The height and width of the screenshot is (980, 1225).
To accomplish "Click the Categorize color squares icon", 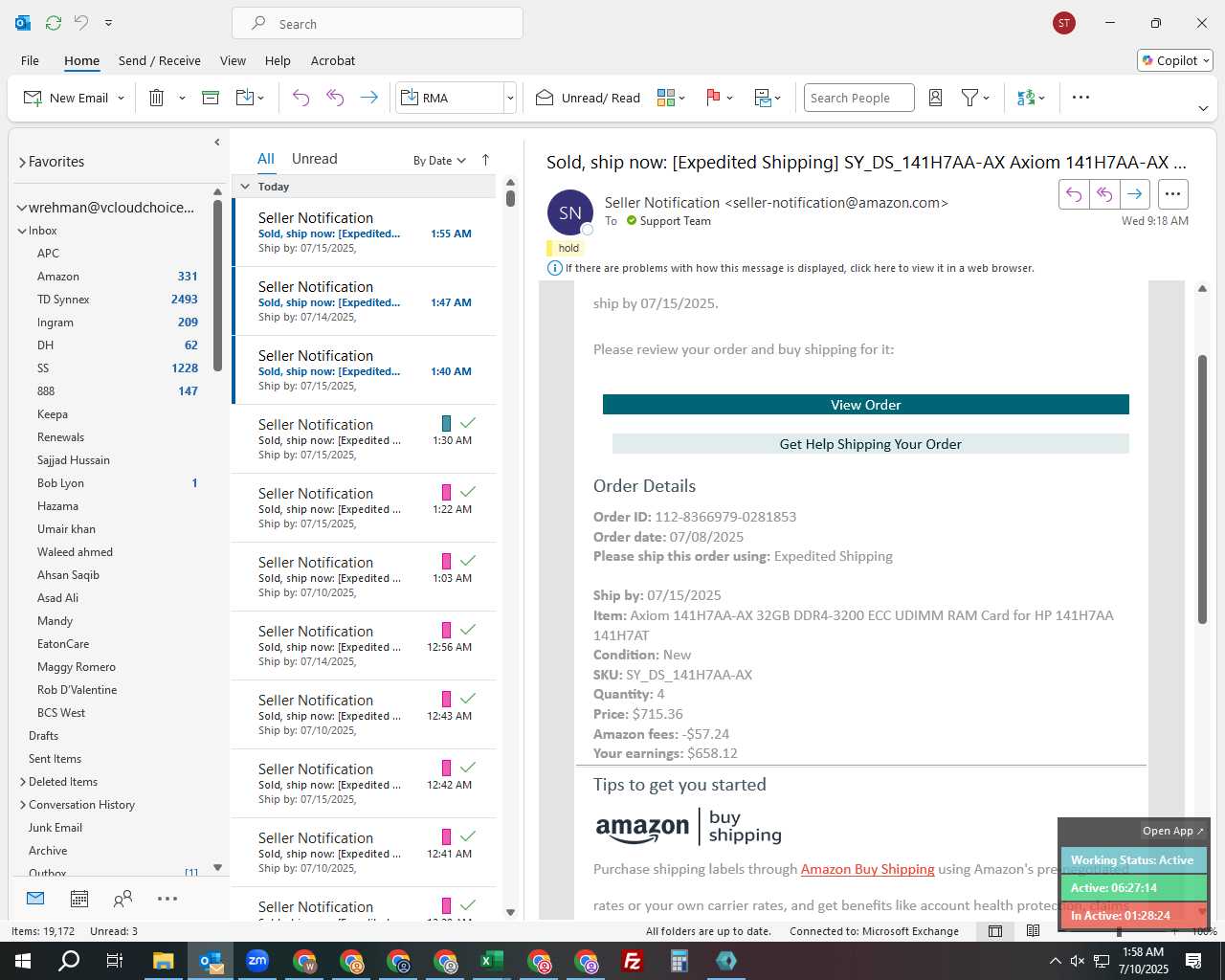I will pos(666,98).
